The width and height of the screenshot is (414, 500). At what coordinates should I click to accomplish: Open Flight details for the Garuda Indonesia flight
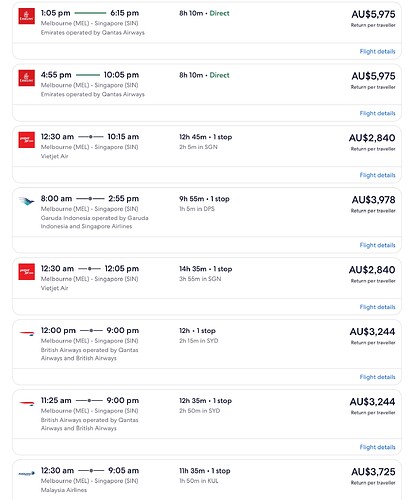377,245
